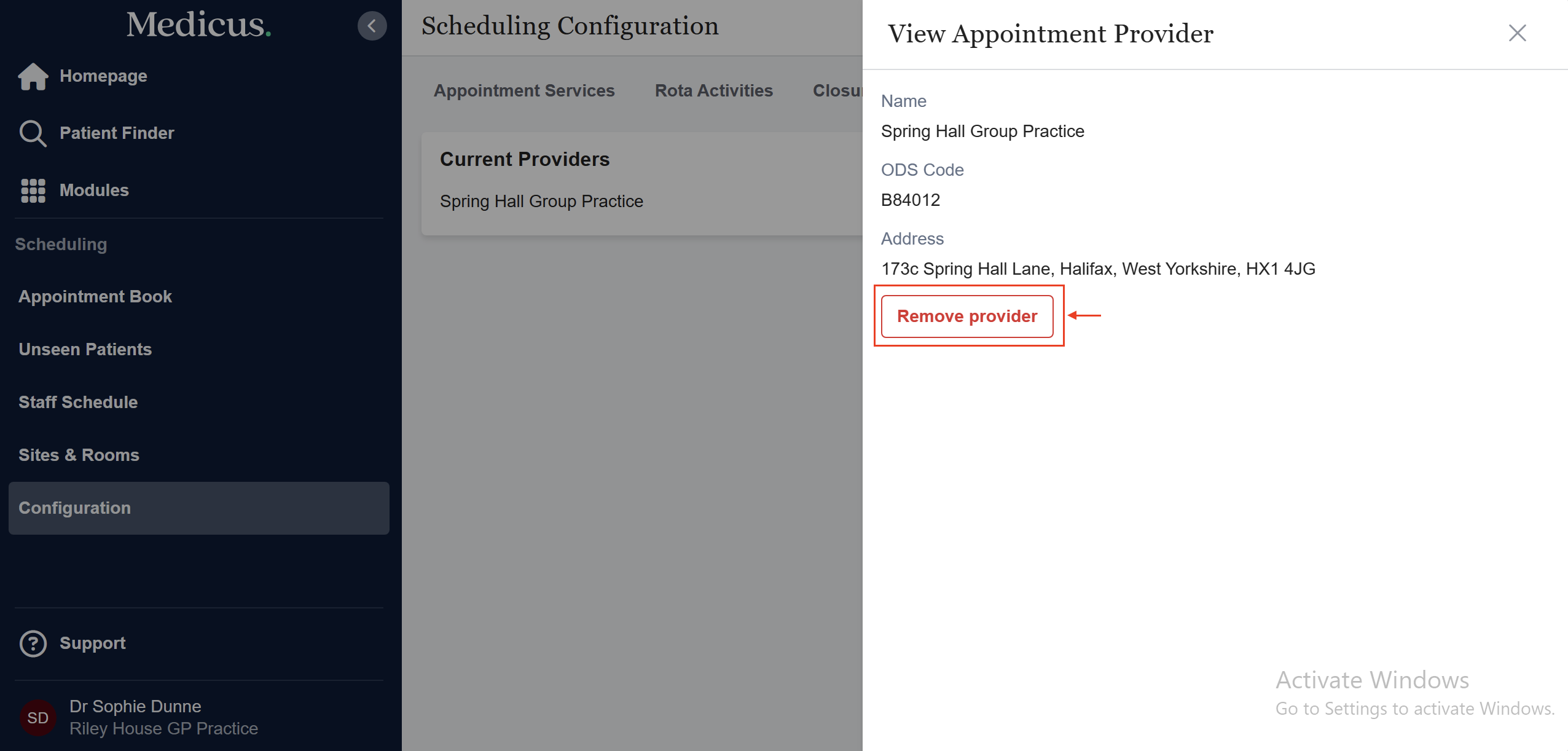Open Staff Schedule page
Image resolution: width=1568 pixels, height=751 pixels.
tap(78, 403)
